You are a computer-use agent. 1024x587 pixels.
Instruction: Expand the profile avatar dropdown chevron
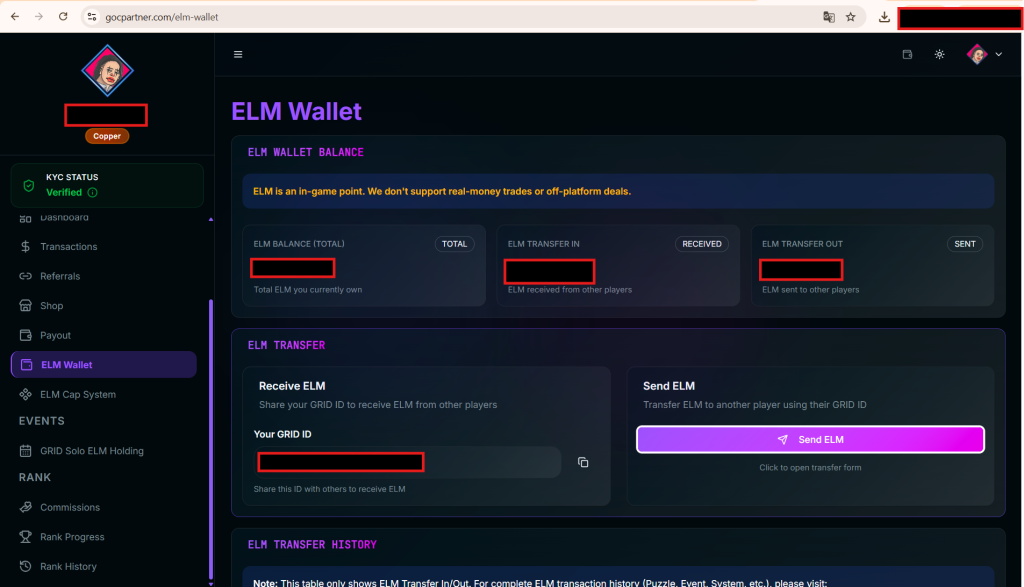[x=999, y=54]
